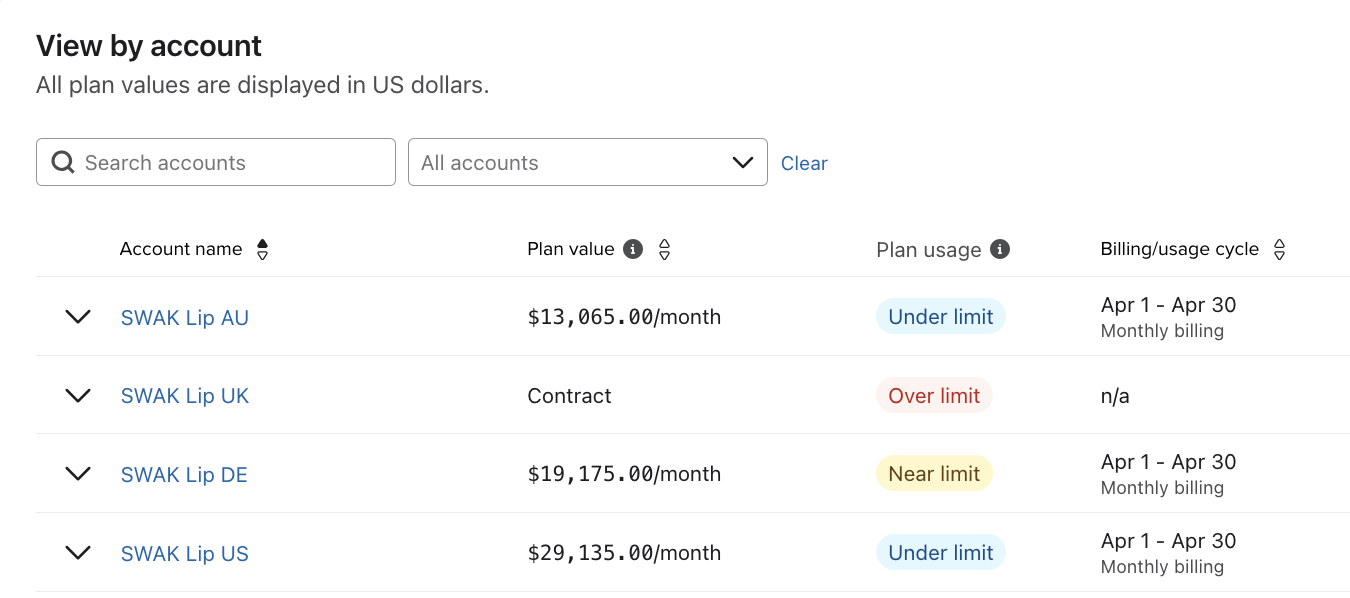Click the Over limit badge for SWAK Lip UK
Viewport: 1350px width, 598px height.
click(934, 395)
